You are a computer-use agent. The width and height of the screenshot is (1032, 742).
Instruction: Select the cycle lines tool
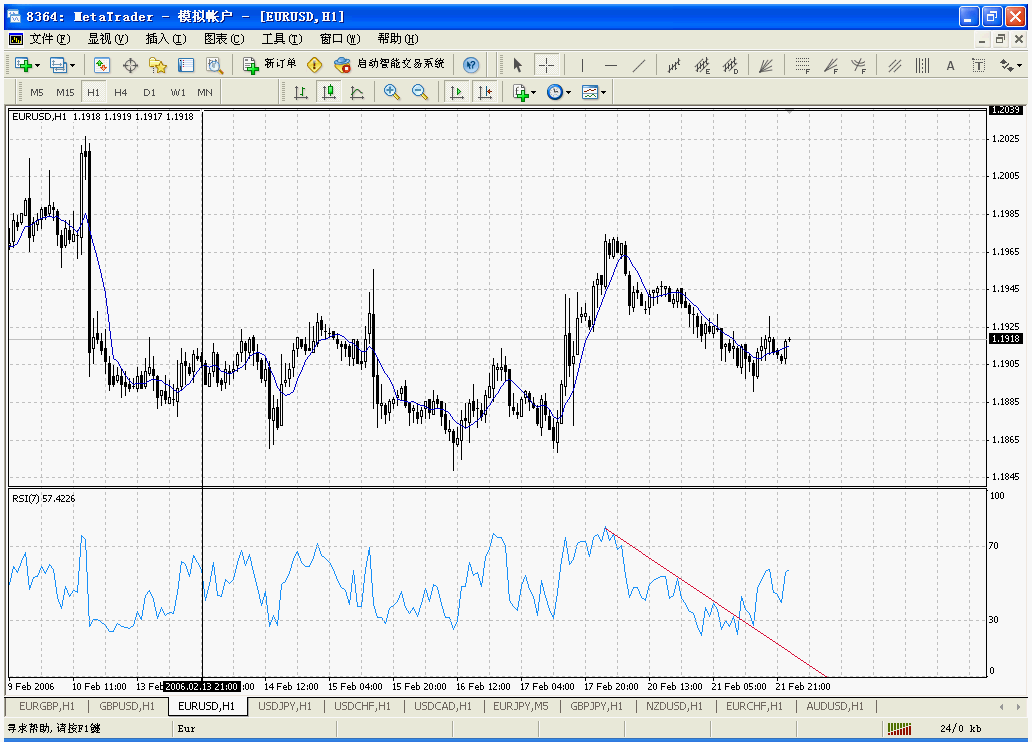(922, 65)
